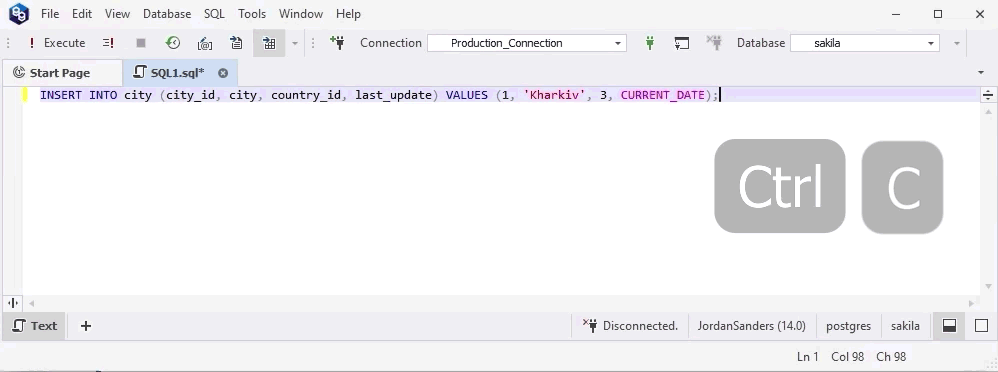The image size is (998, 372).
Task: Click the Ch 98 status indicator
Action: (x=891, y=357)
